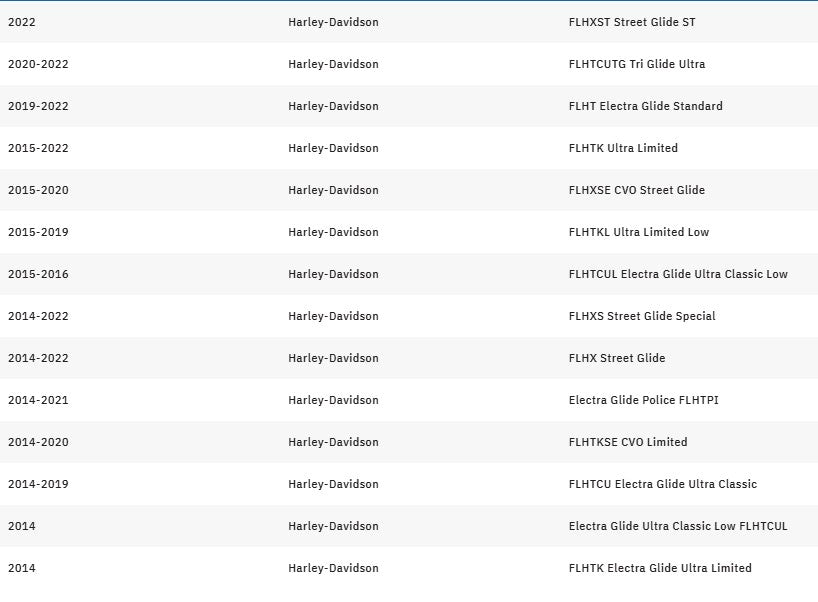Click the 2020-2022 year range cell
The image size is (818, 602).
pos(38,64)
